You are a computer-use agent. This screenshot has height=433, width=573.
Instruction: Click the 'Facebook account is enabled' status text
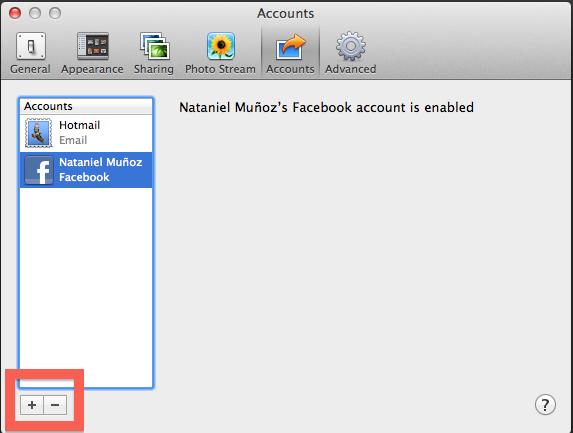click(x=326, y=107)
